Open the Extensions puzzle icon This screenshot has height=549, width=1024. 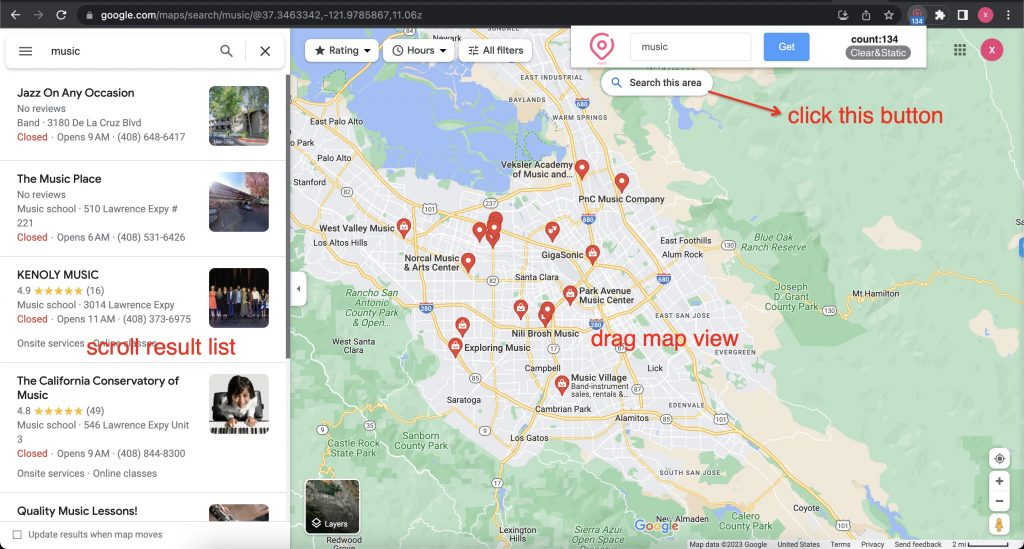940,15
